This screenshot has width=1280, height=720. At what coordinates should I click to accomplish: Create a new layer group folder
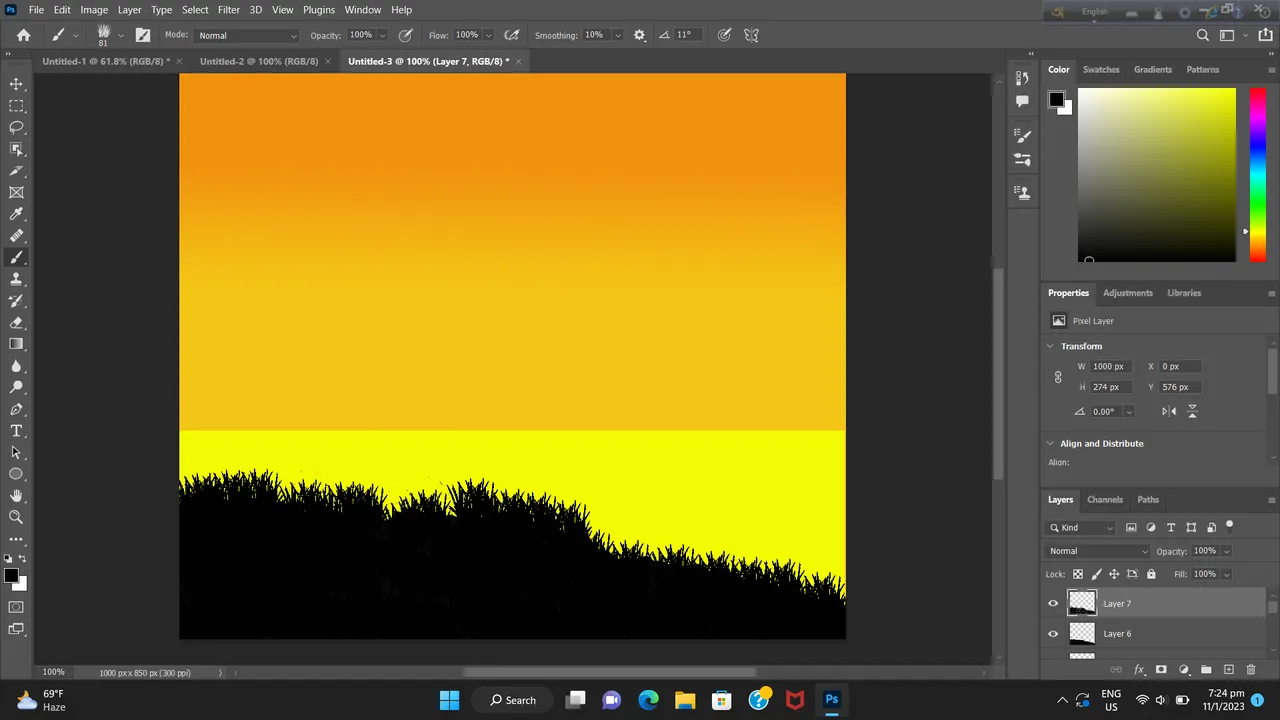pyautogui.click(x=1206, y=670)
